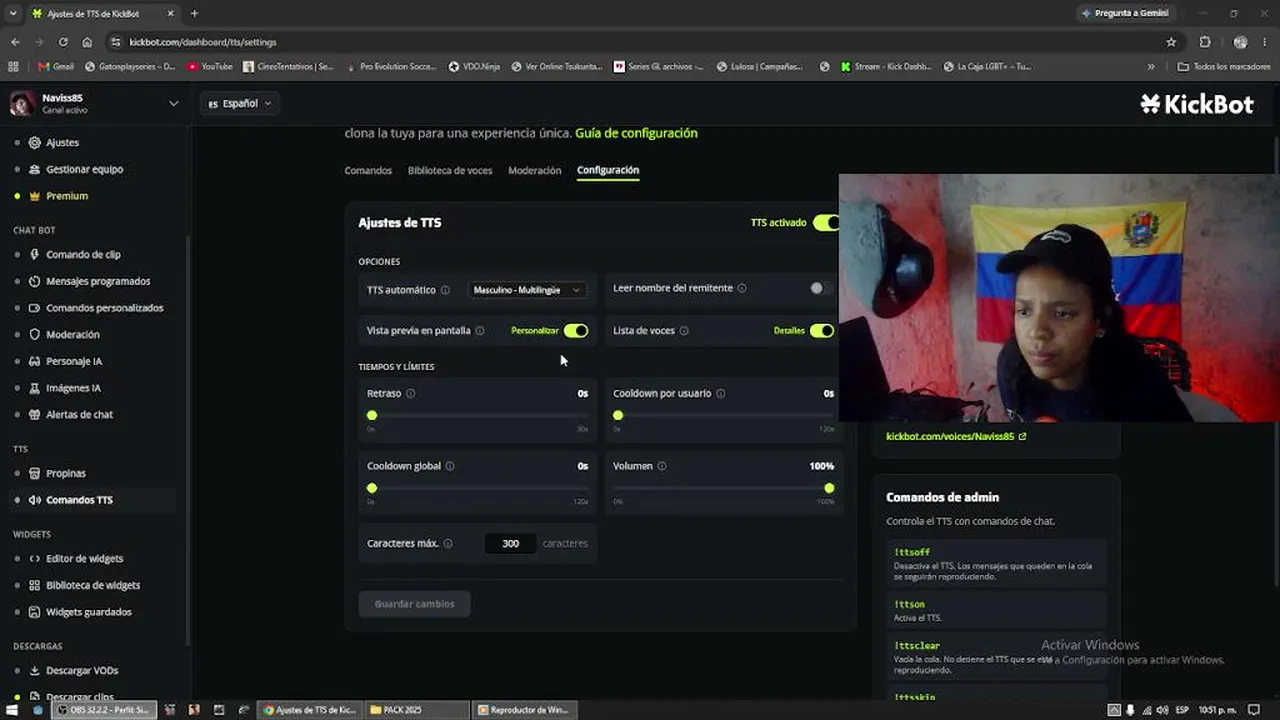This screenshot has height=720, width=1280.
Task: Open Gestionar equipo in the sidebar
Action: [x=84, y=170]
